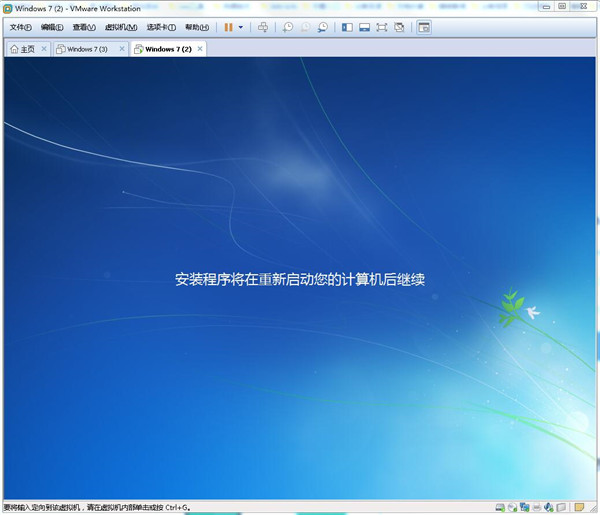Viewport: 600px width, 515px height.
Task: Click the grey display device status icon
Action: point(561,507)
